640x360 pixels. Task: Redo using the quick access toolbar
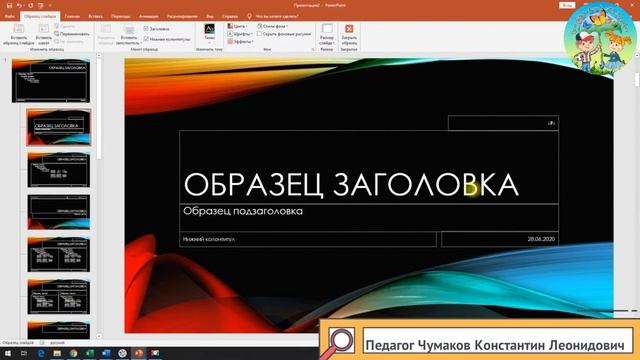pyautogui.click(x=30, y=5)
